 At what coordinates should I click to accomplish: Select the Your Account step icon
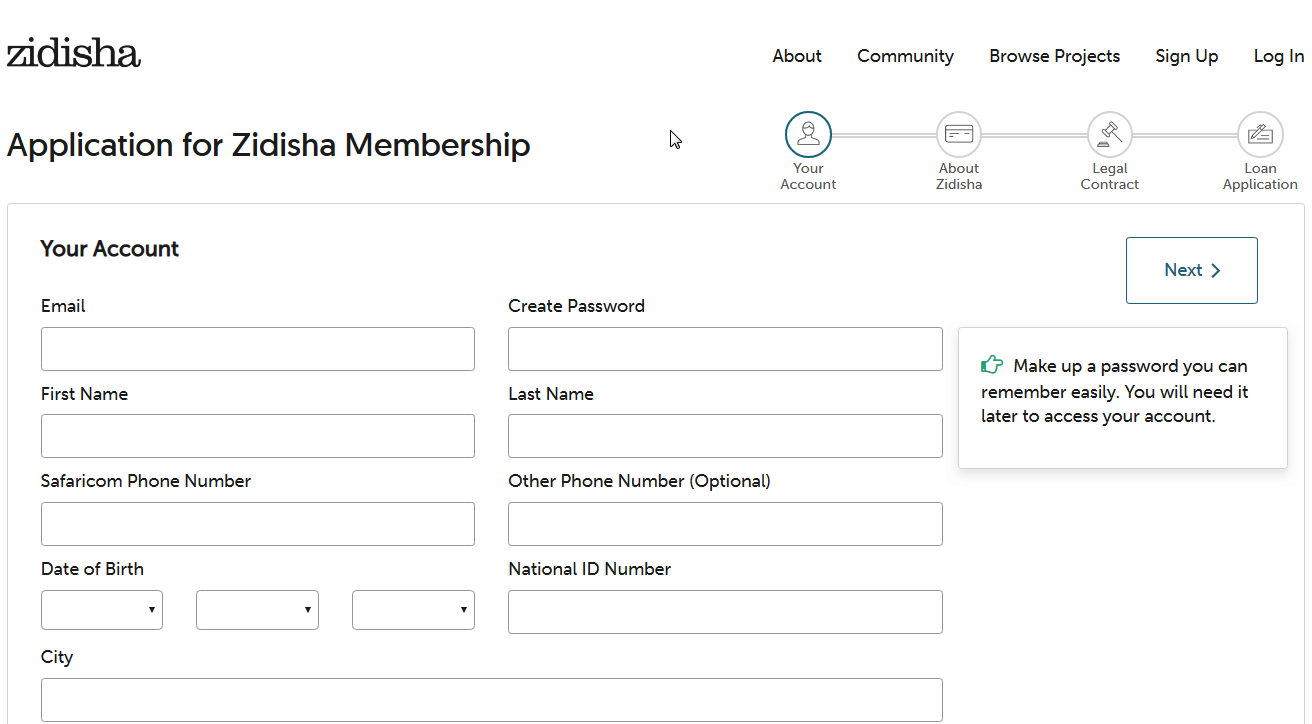tap(808, 135)
